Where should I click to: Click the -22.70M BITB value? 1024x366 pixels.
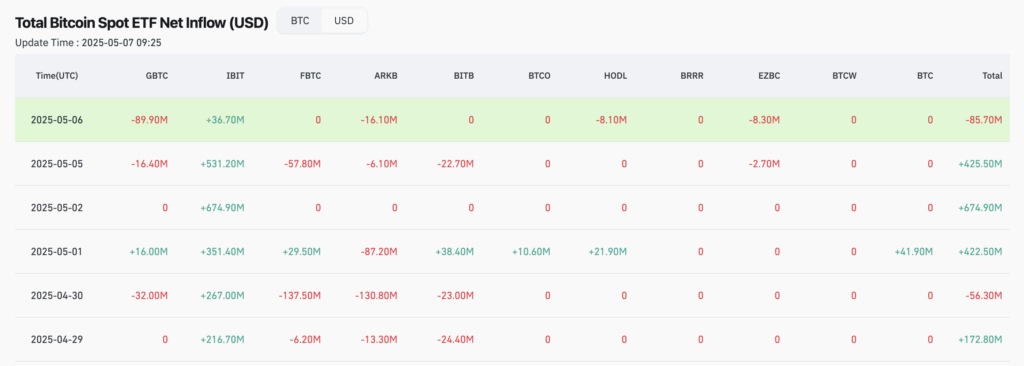pyautogui.click(x=456, y=164)
